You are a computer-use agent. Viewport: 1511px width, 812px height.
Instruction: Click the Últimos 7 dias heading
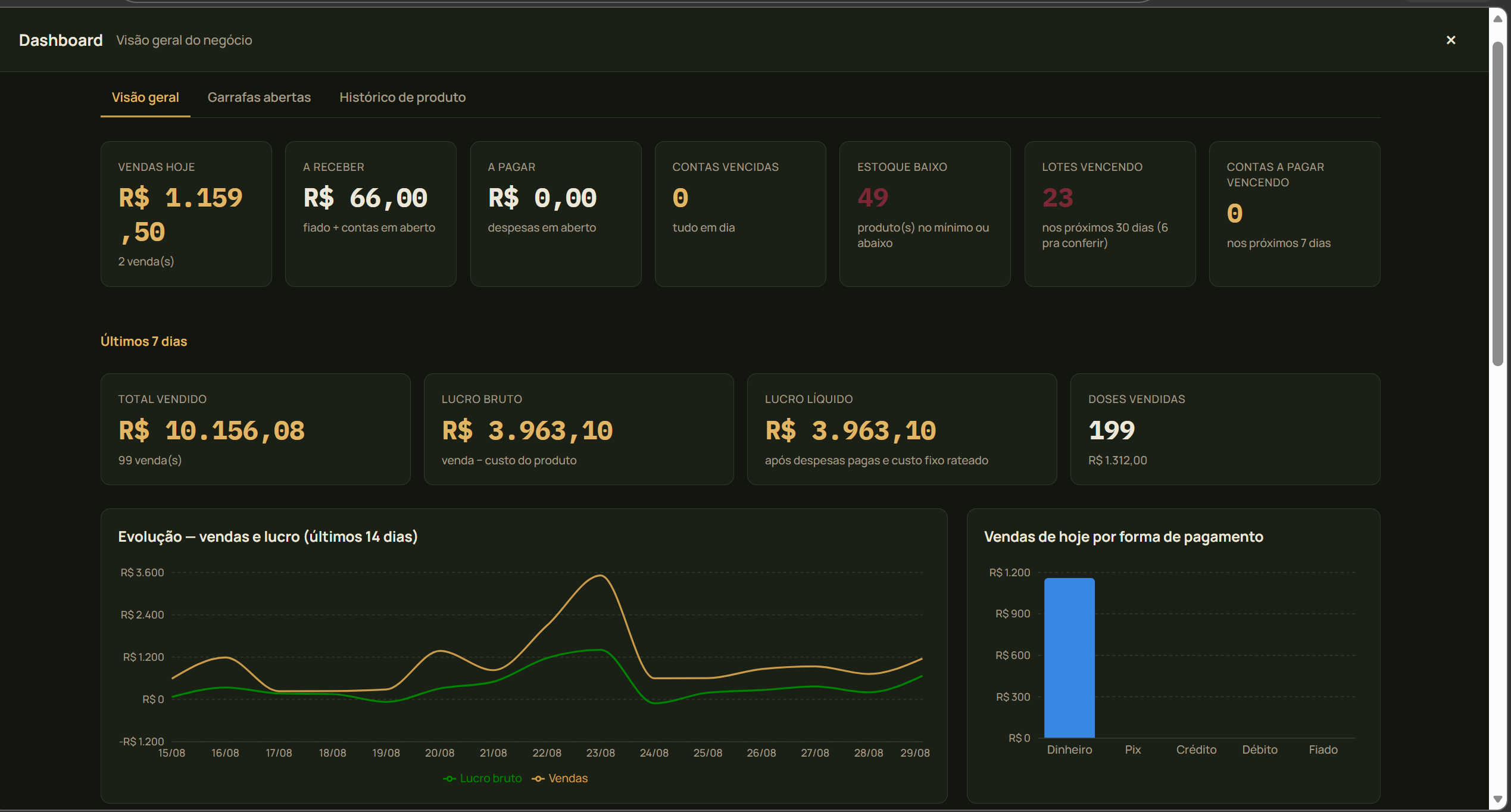(x=143, y=341)
